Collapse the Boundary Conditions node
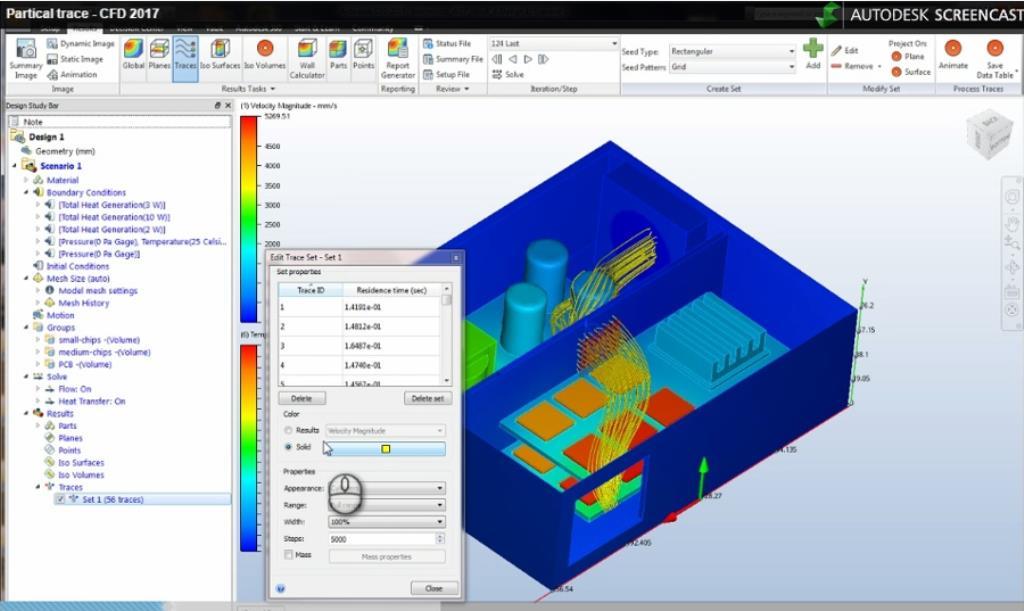 click(26, 193)
